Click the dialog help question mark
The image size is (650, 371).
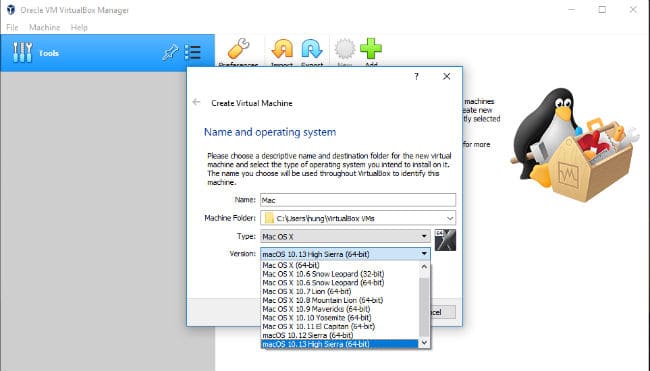pos(416,76)
